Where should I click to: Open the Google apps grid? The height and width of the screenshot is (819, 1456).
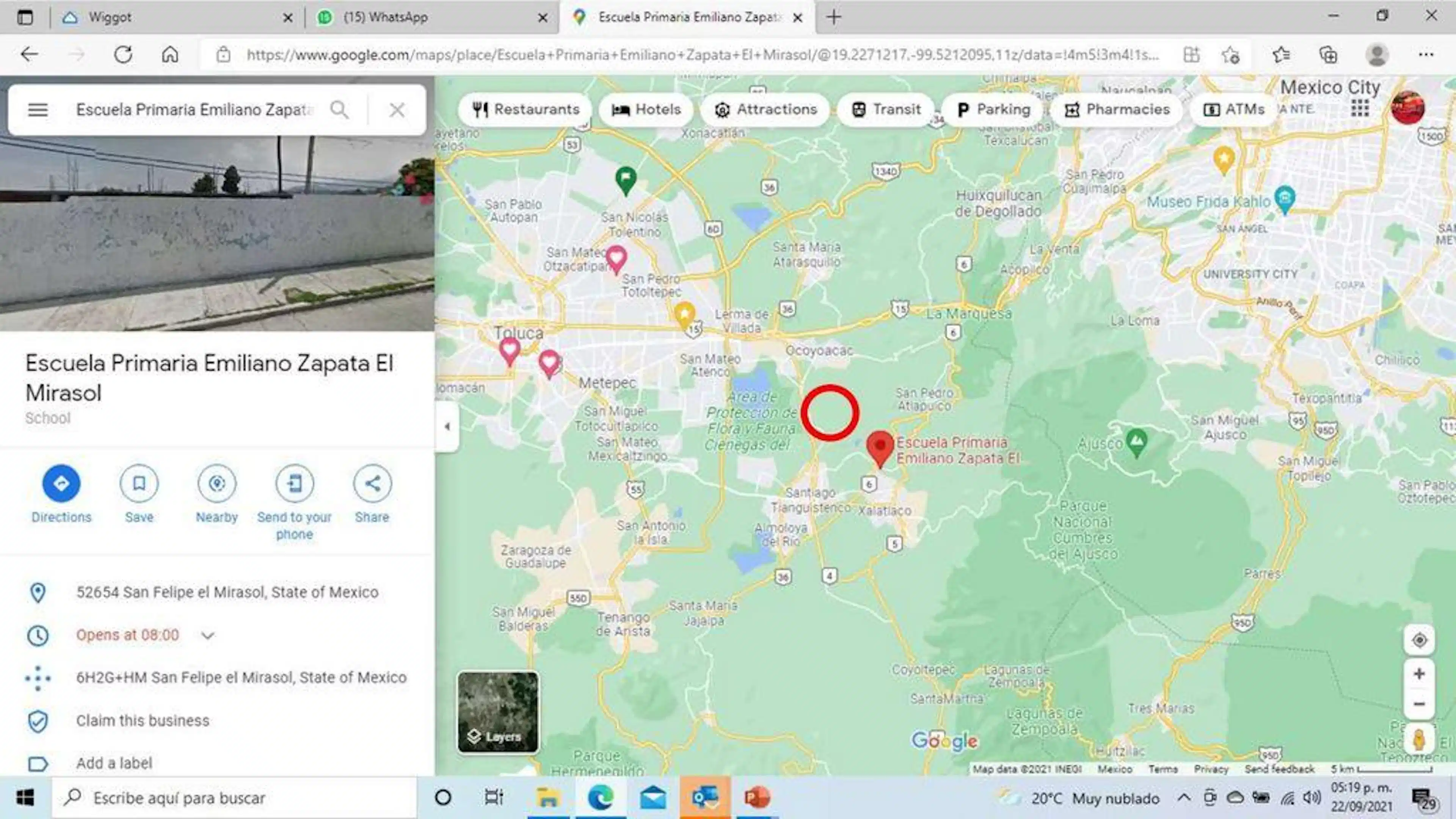(1360, 108)
